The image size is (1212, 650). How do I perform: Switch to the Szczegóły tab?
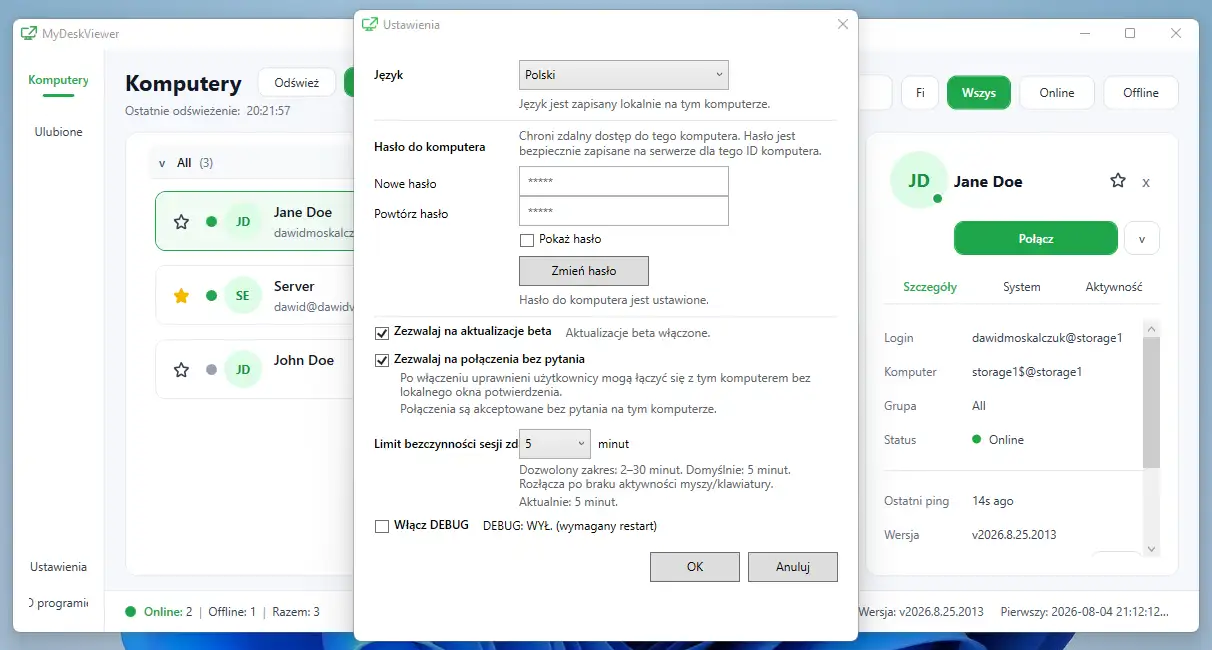[930, 287]
